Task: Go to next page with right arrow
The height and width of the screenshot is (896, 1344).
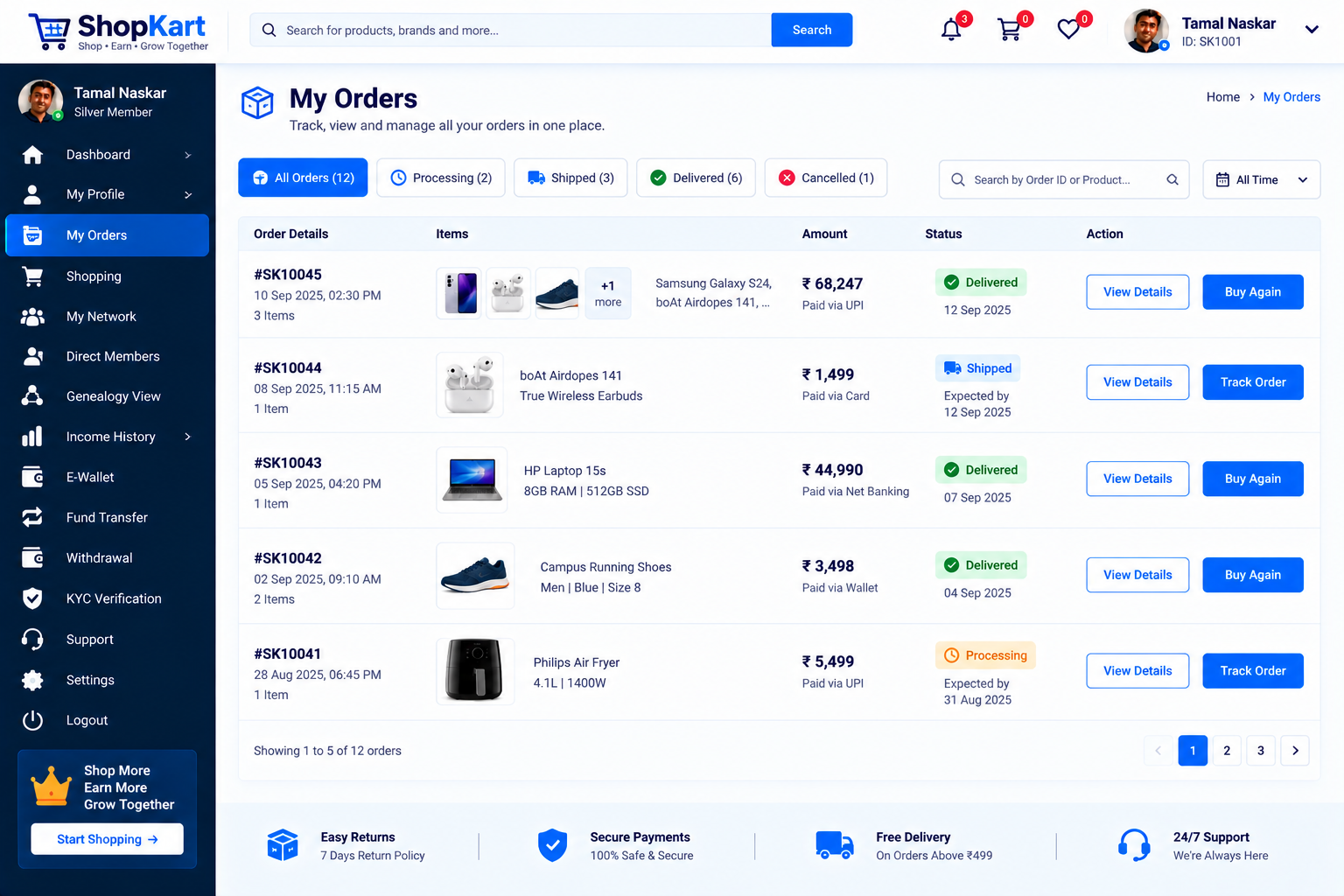Action: (x=1295, y=751)
